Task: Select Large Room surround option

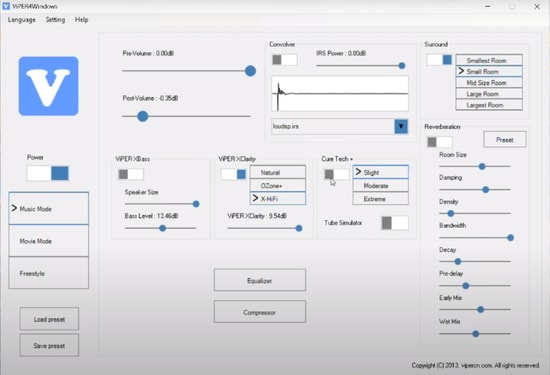Action: 489,94
